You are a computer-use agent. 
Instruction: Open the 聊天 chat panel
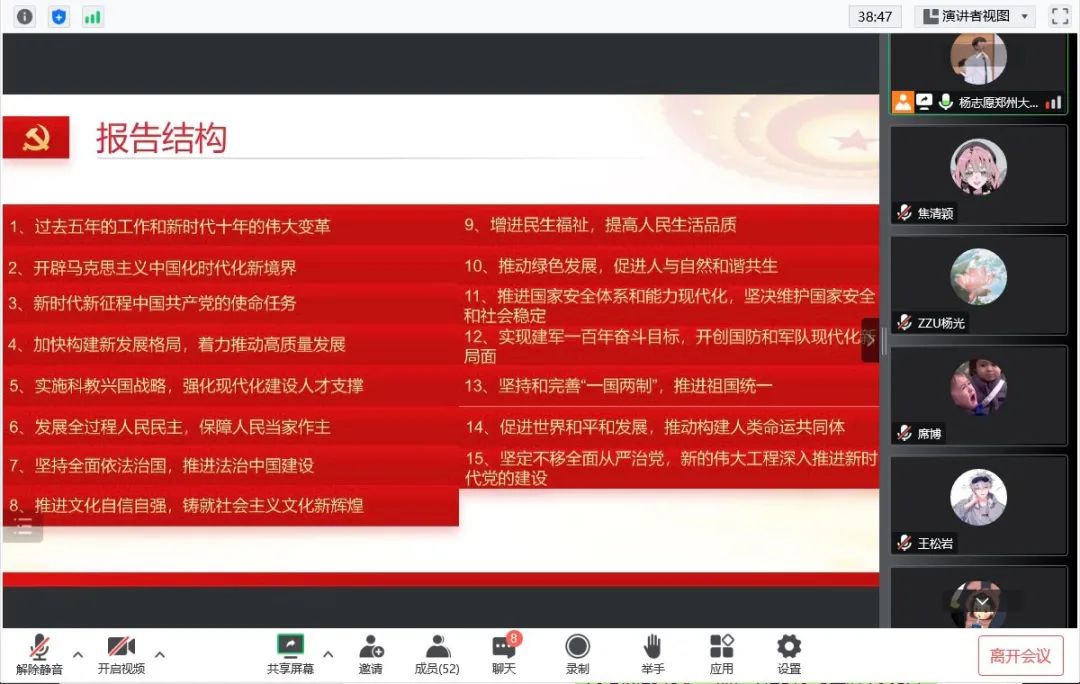[504, 654]
